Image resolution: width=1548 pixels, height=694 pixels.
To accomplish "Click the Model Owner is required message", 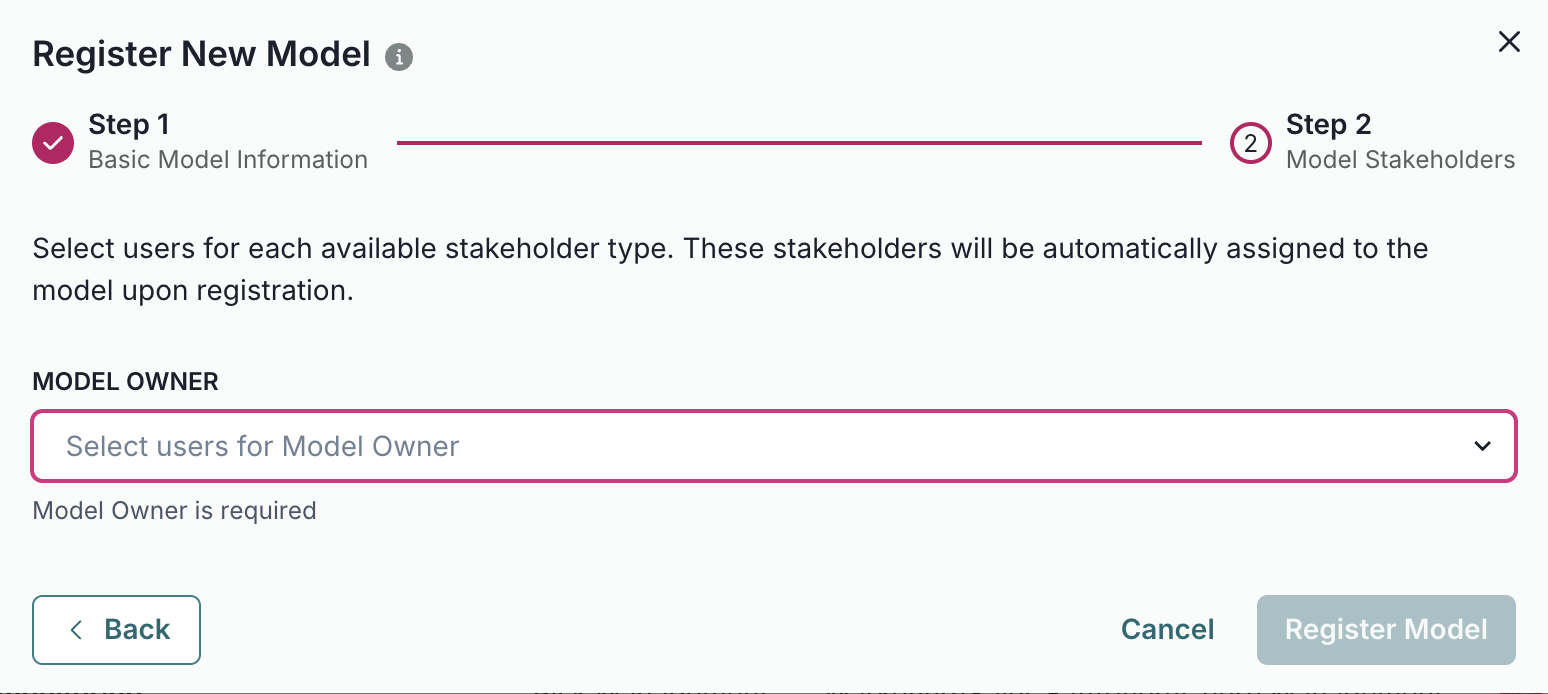I will [x=174, y=510].
